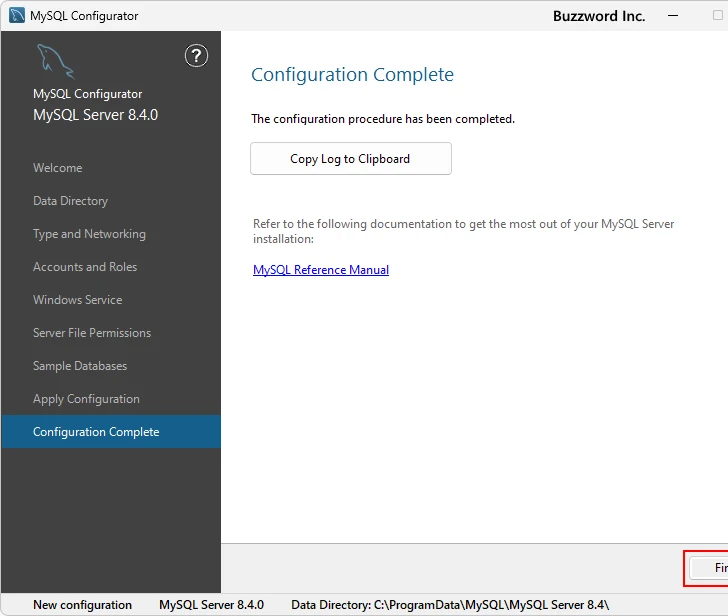
Task: Click the MySQL dolphin logo in sidebar
Action: pyautogui.click(x=55, y=61)
